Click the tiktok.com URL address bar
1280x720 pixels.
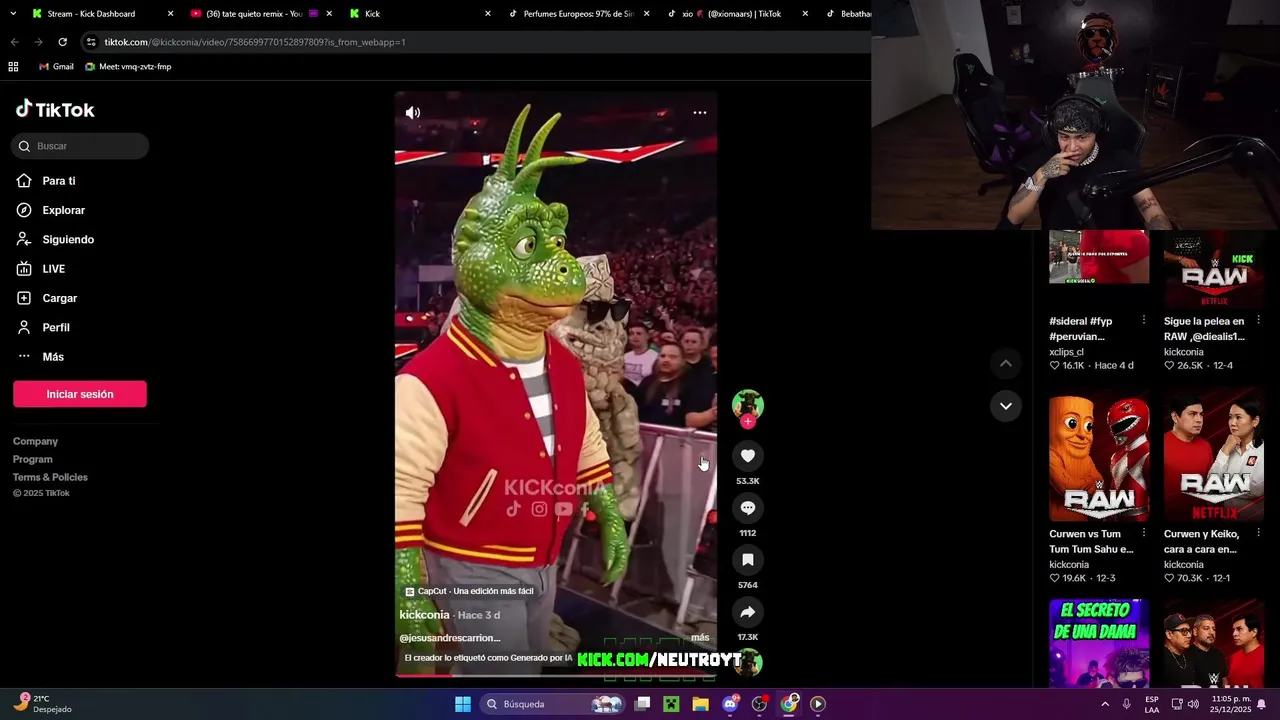(x=255, y=42)
